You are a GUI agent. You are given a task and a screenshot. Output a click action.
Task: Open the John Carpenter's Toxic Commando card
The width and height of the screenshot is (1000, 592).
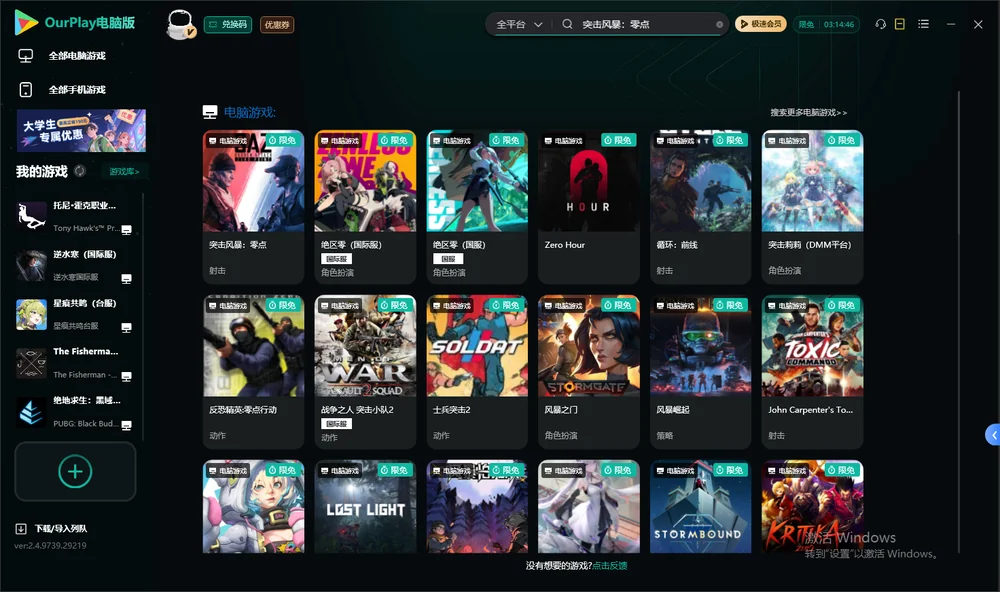(812, 372)
